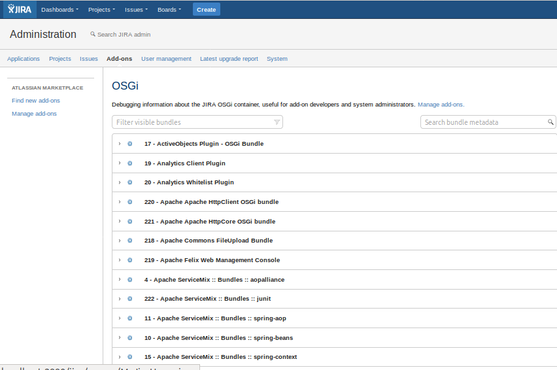Click status icon for Apache HttpClient OSGi bundle
The width and height of the screenshot is (557, 370).
(x=130, y=202)
